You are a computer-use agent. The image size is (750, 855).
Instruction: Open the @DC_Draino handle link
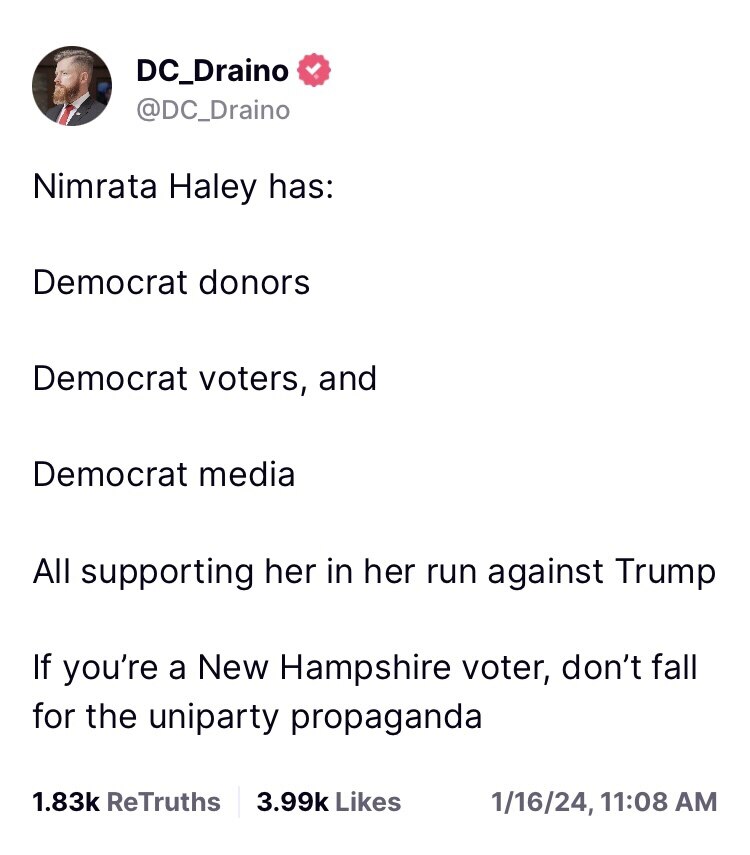click(212, 109)
